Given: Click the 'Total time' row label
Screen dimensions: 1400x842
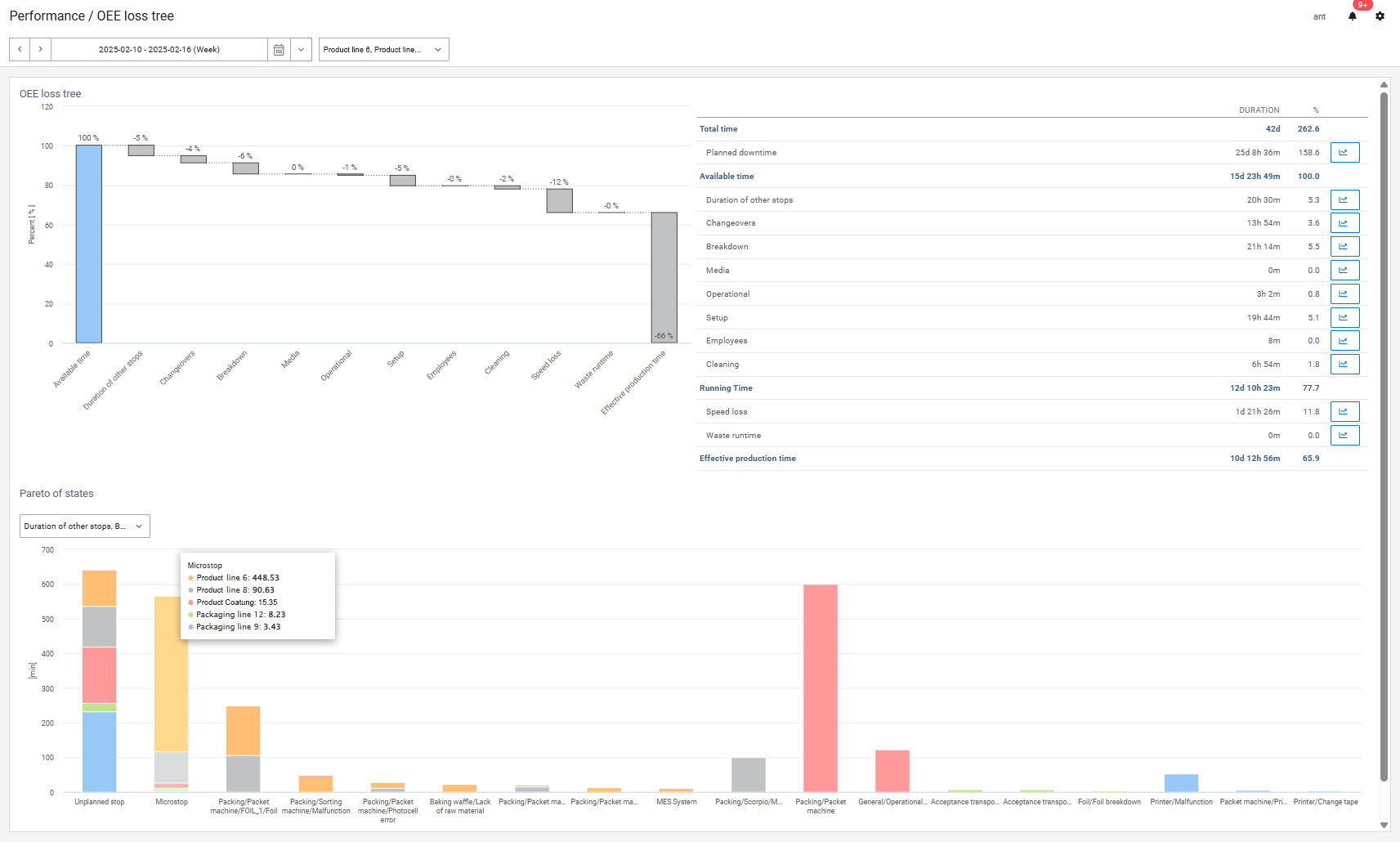Looking at the screenshot, I should click(x=718, y=128).
